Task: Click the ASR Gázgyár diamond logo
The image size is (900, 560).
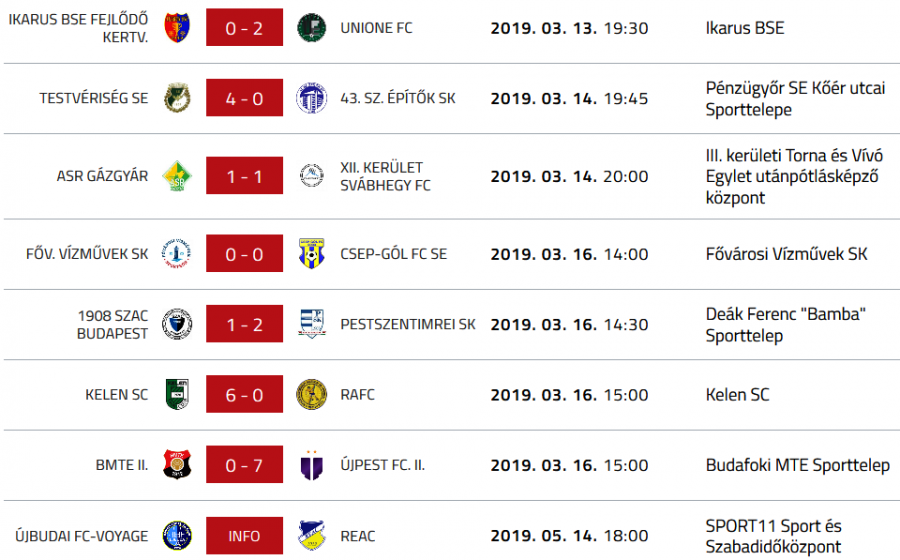Action: pos(177,176)
